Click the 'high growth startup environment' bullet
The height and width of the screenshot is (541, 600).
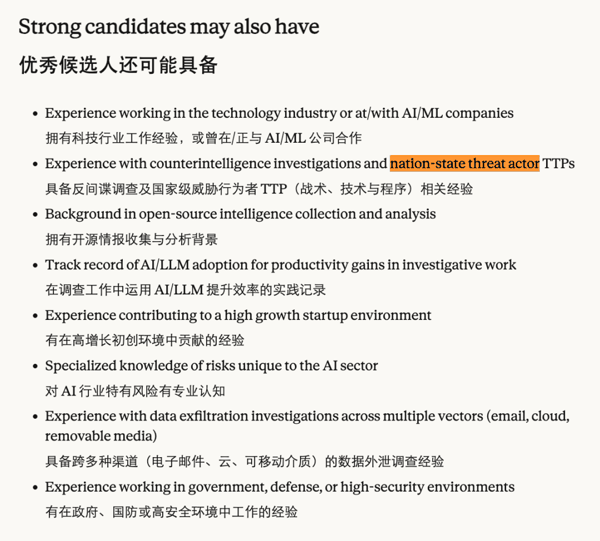click(x=238, y=315)
